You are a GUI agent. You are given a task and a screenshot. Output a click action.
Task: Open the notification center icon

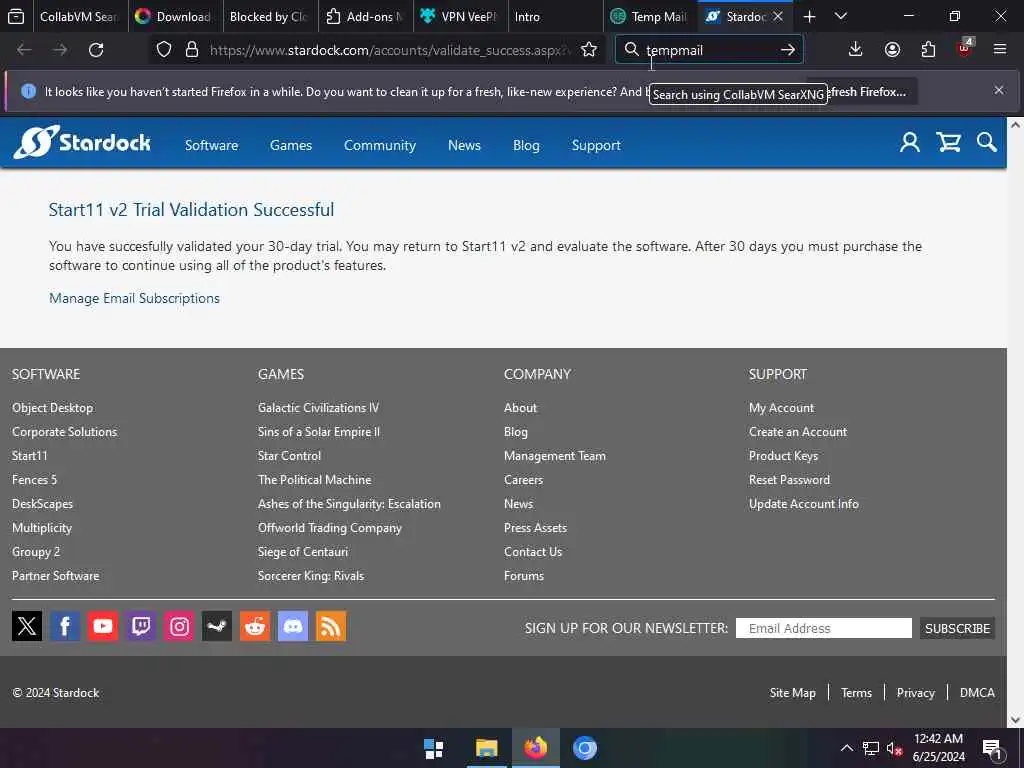pyautogui.click(x=991, y=748)
